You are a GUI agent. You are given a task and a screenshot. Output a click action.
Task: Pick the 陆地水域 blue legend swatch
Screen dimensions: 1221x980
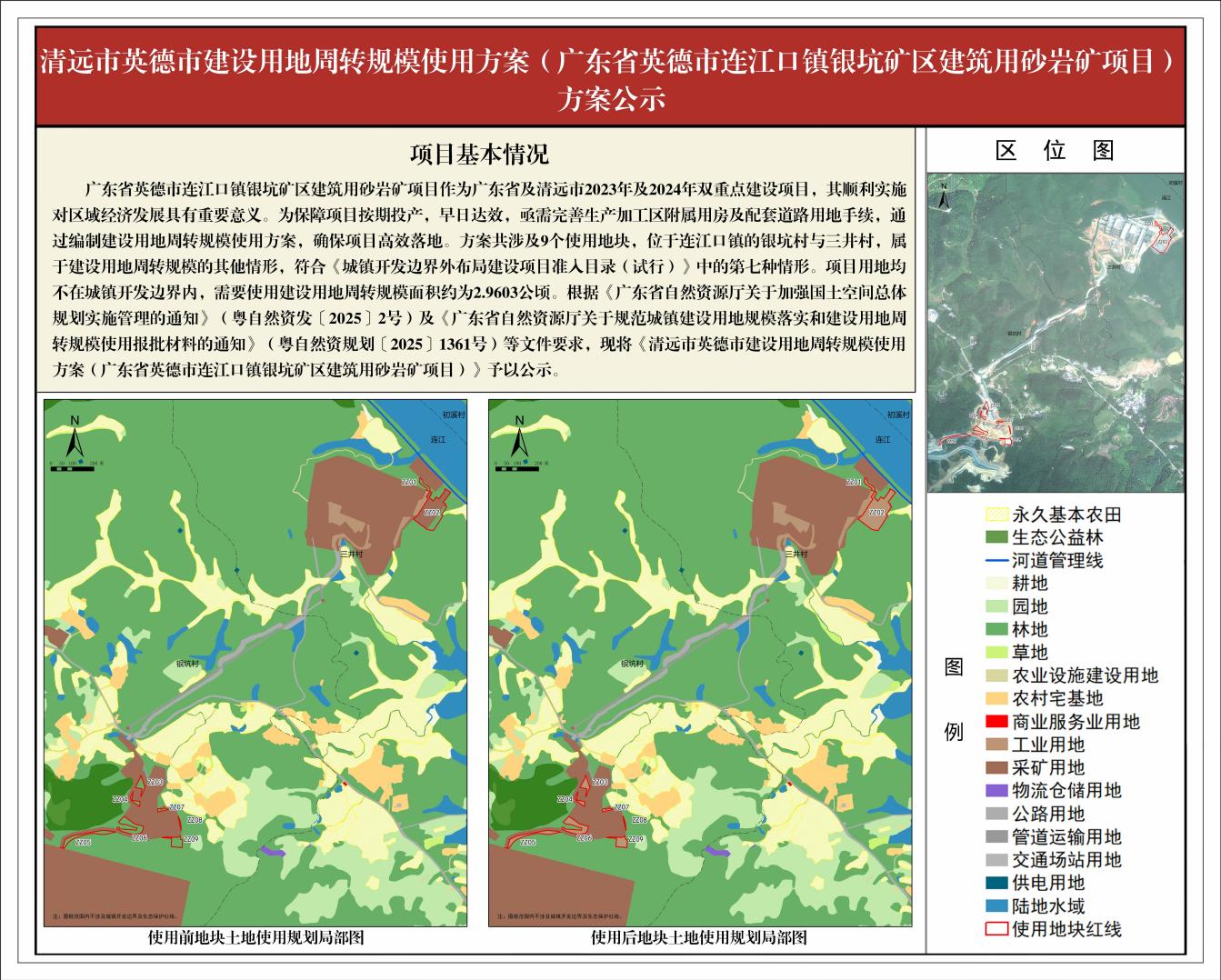[x=997, y=906]
